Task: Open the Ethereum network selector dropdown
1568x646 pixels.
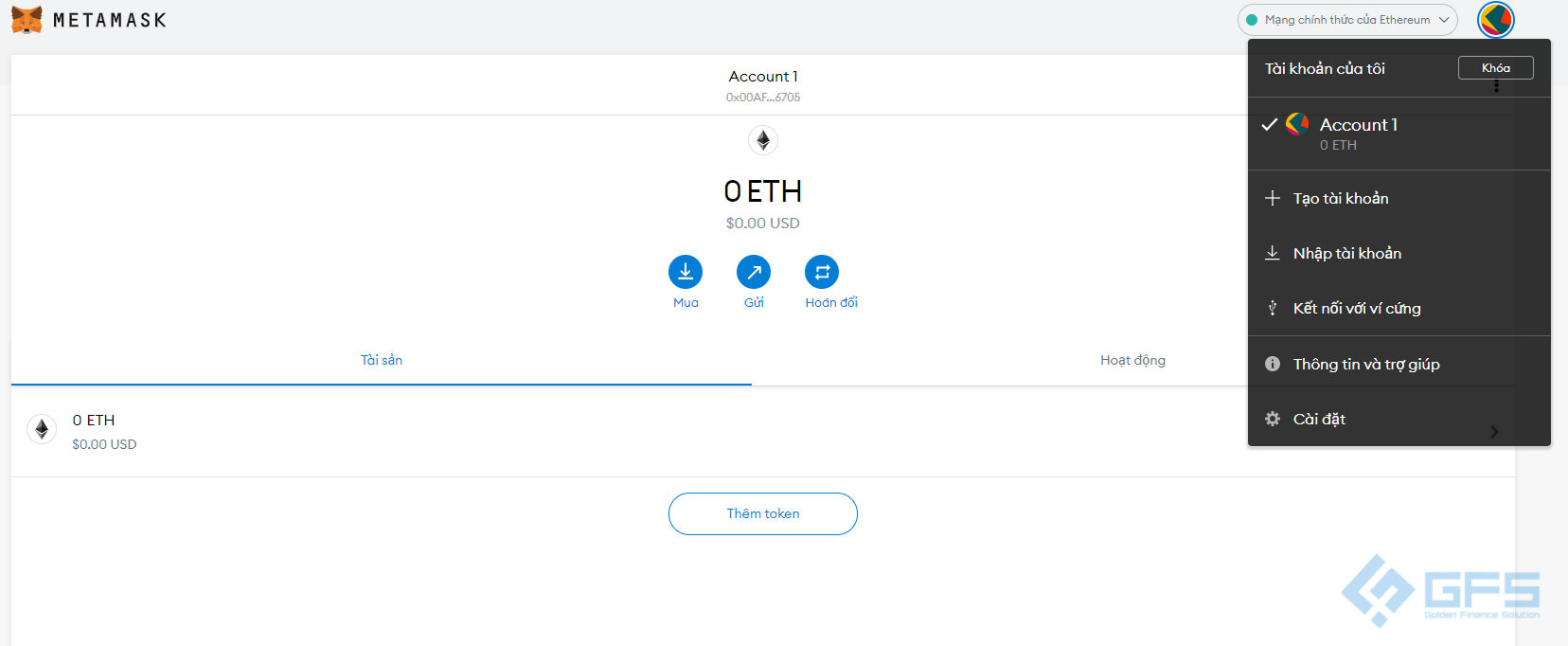Action: tap(1346, 20)
